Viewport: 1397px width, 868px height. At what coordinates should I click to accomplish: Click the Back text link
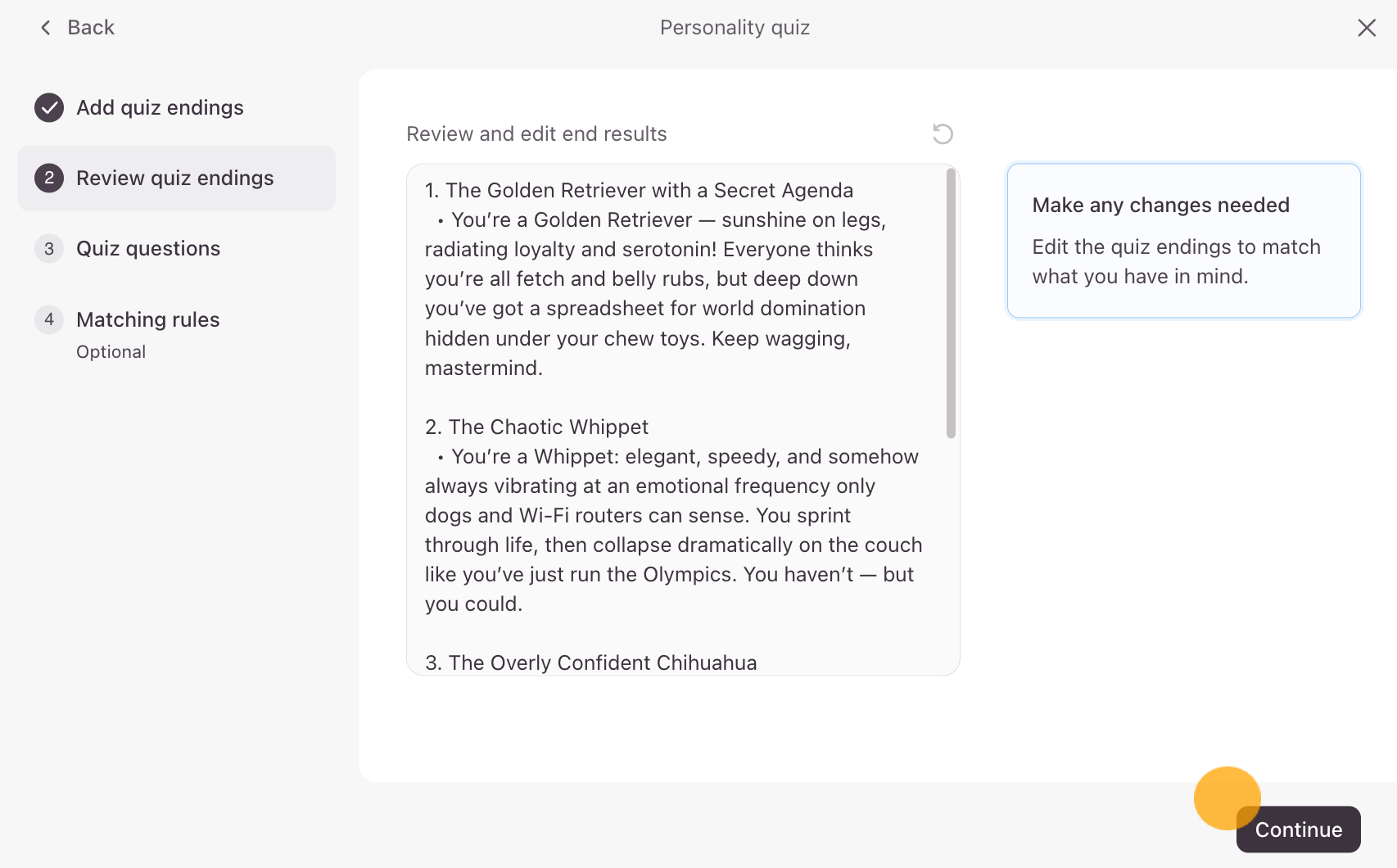click(91, 28)
